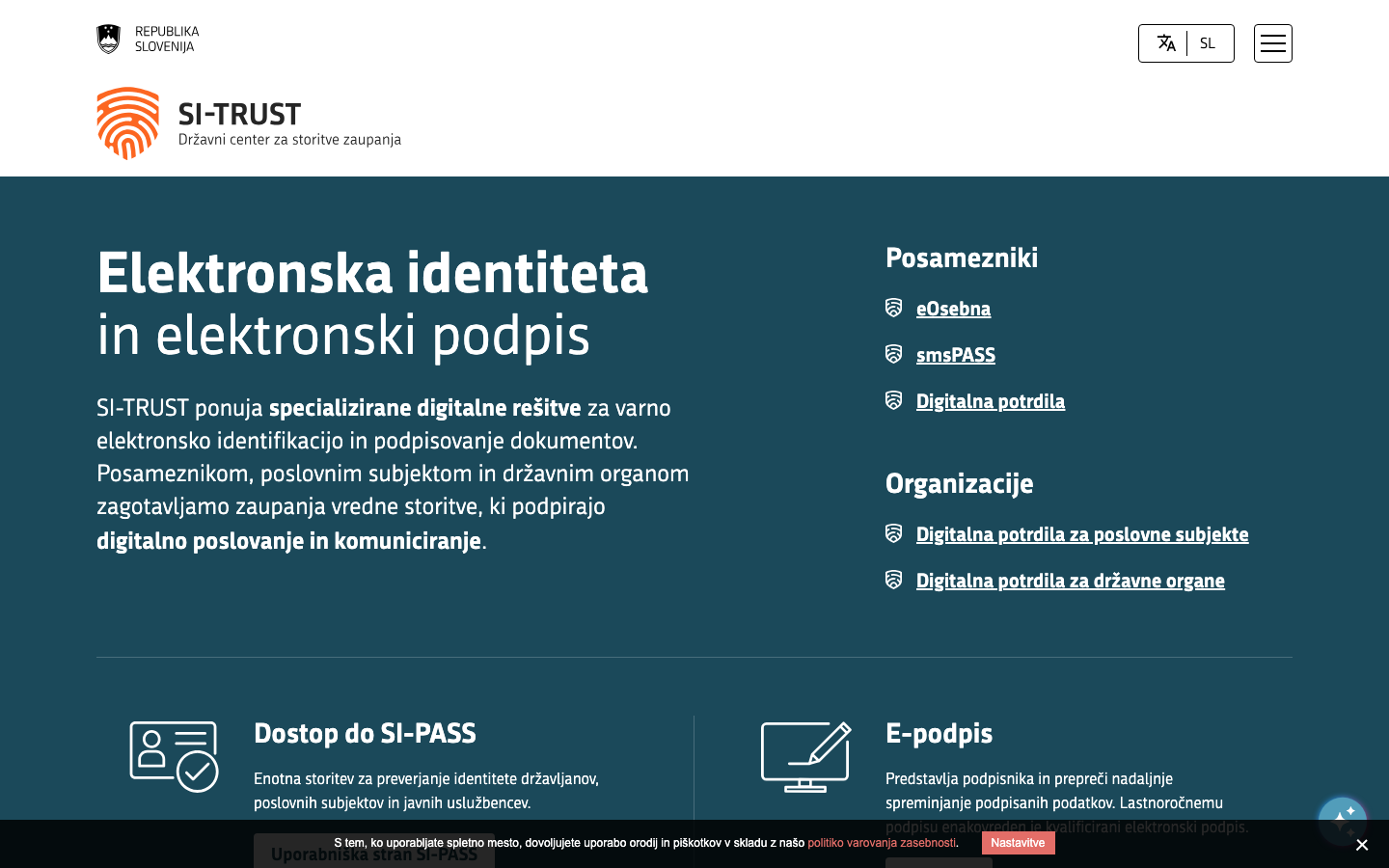
Task: Click the Republika Slovenija text
Action: tap(167, 39)
